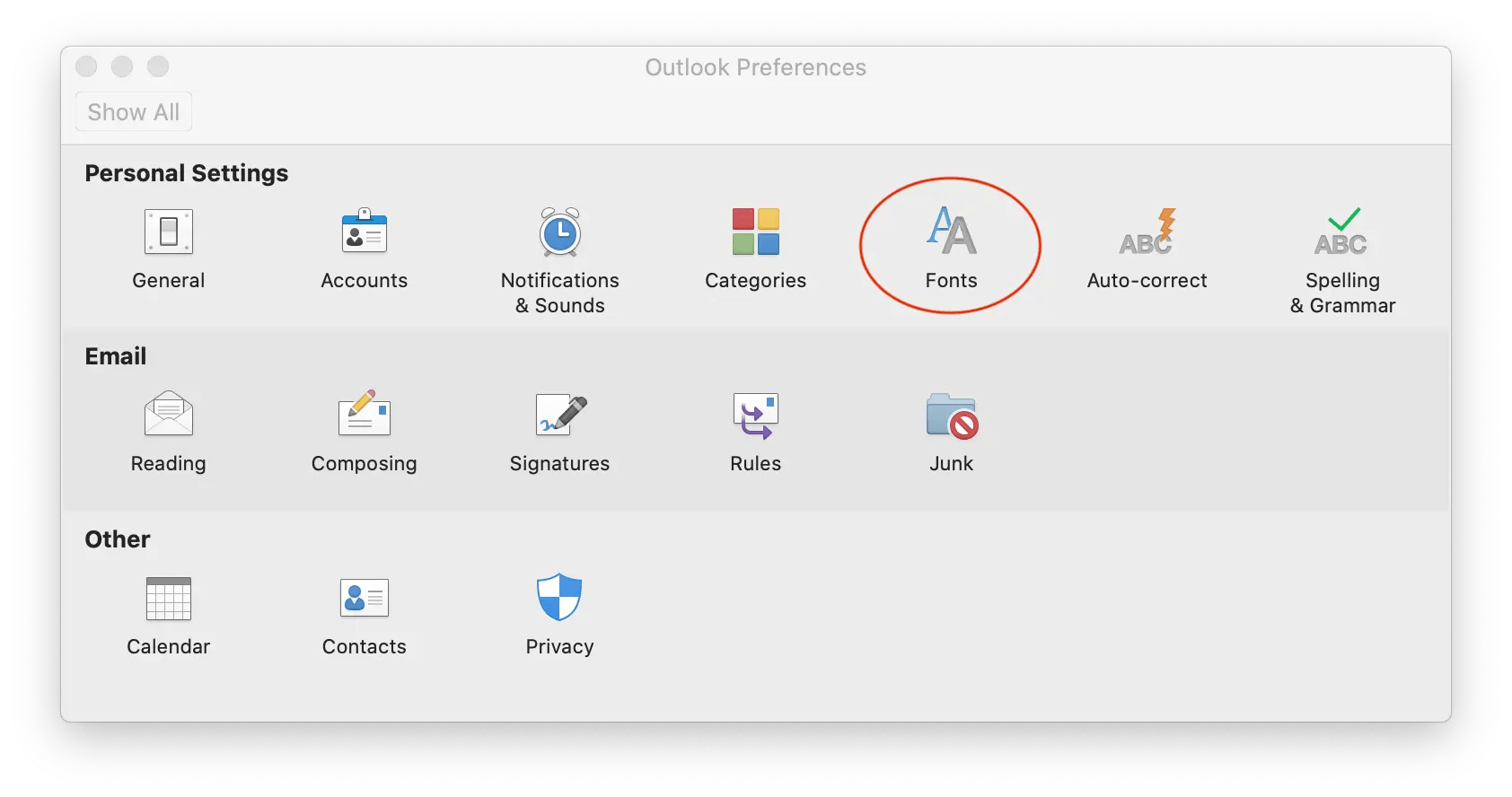Screen dimensions: 1512x797
Task: Open Auto-correct preferences
Action: tap(1147, 232)
